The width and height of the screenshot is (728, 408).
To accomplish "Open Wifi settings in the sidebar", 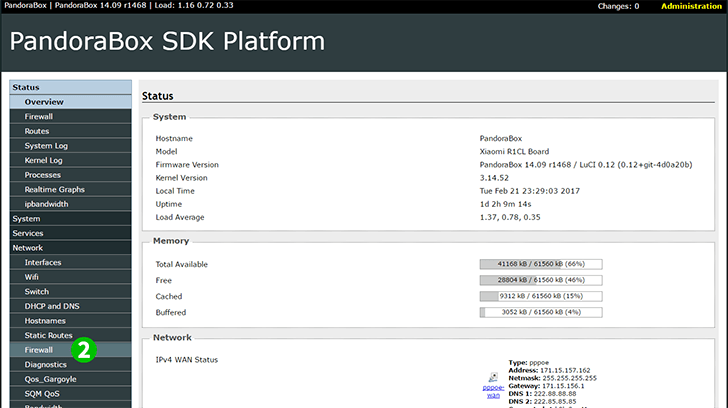I will point(34,277).
